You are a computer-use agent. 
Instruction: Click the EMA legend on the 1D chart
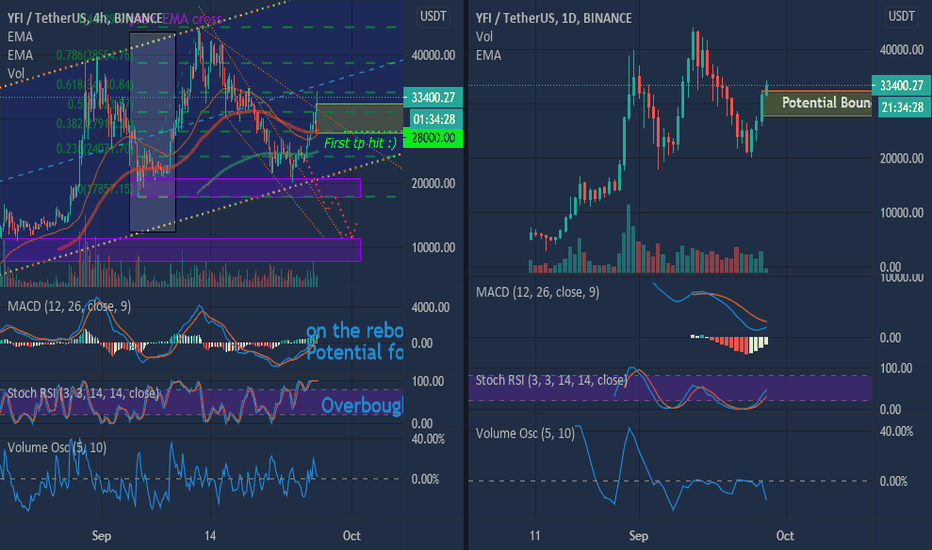[x=488, y=55]
